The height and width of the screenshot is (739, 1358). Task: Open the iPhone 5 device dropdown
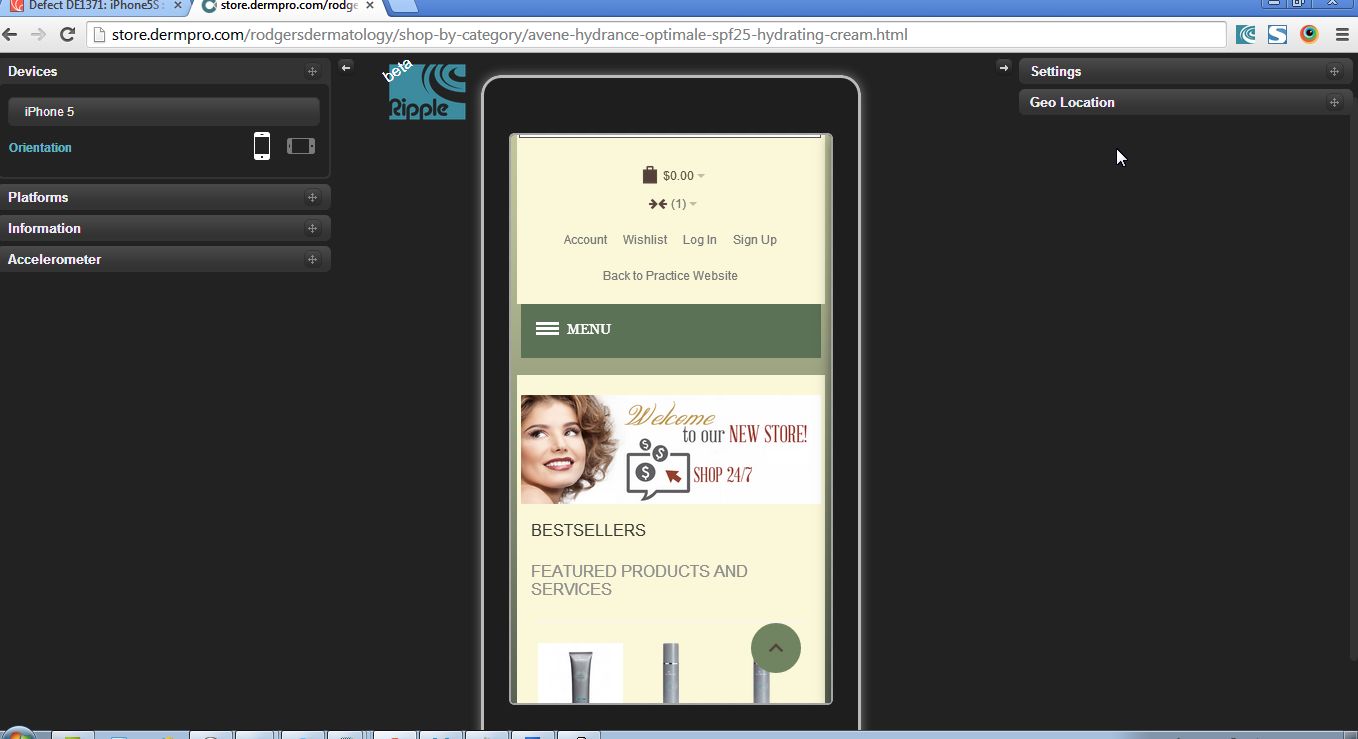click(164, 112)
